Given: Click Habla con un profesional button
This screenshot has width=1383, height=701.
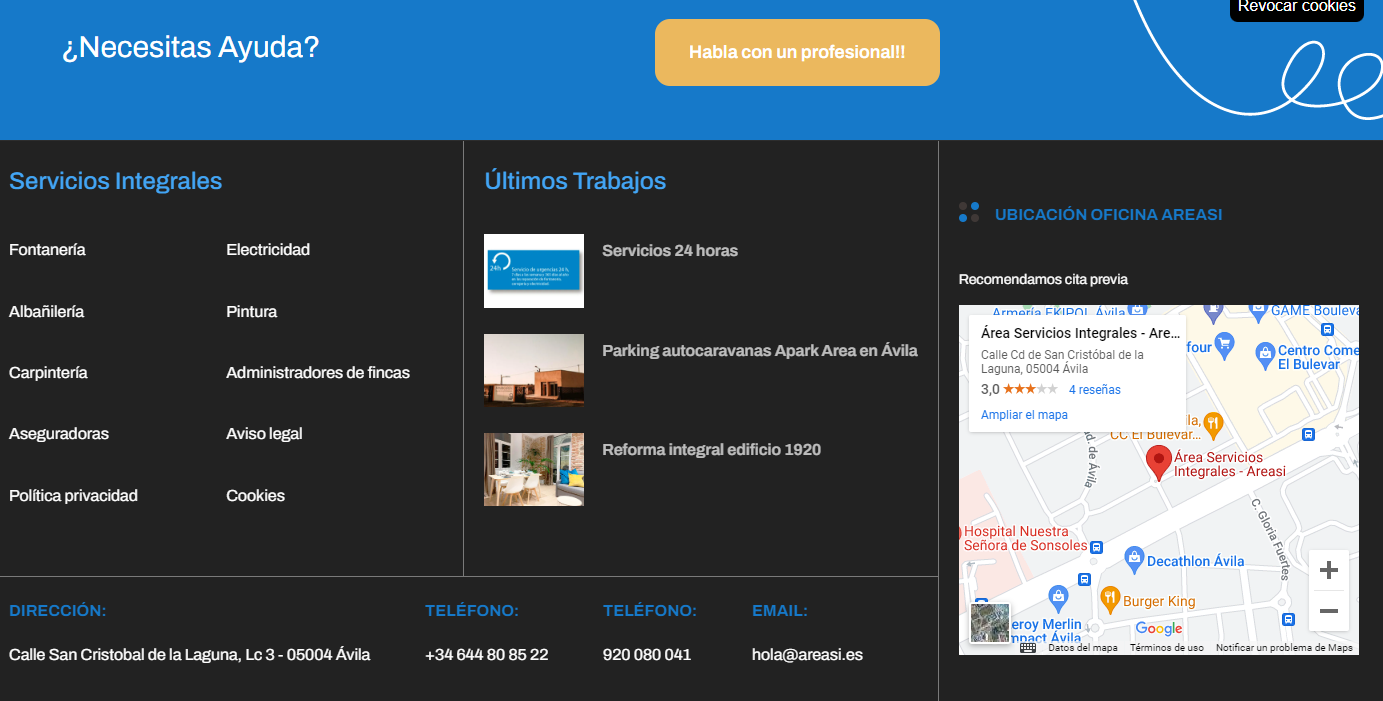Looking at the screenshot, I should coord(797,52).
